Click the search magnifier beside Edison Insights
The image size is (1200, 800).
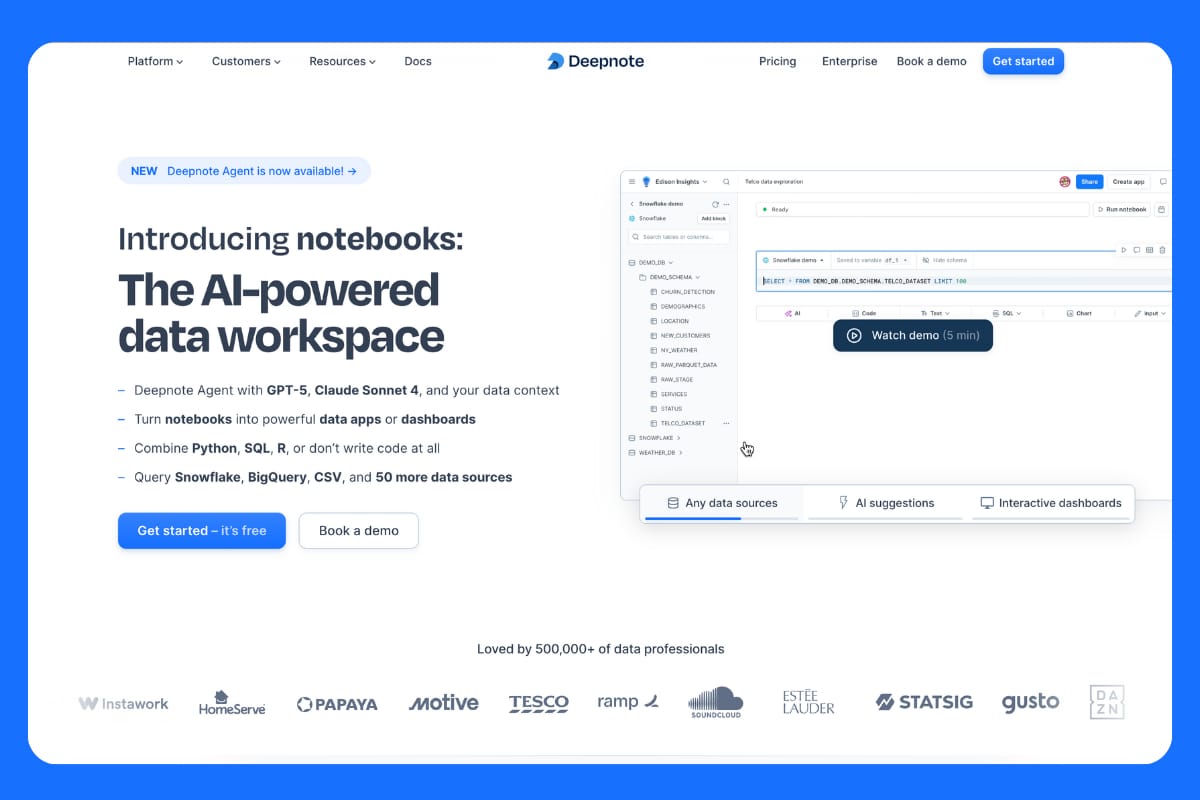[x=726, y=182]
